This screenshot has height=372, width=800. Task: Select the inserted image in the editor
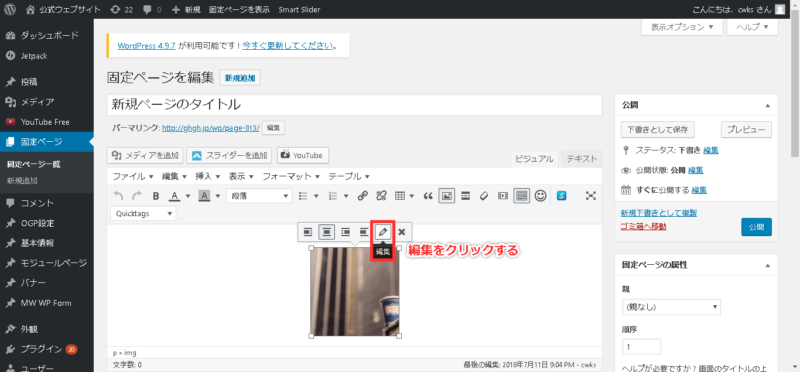355,291
